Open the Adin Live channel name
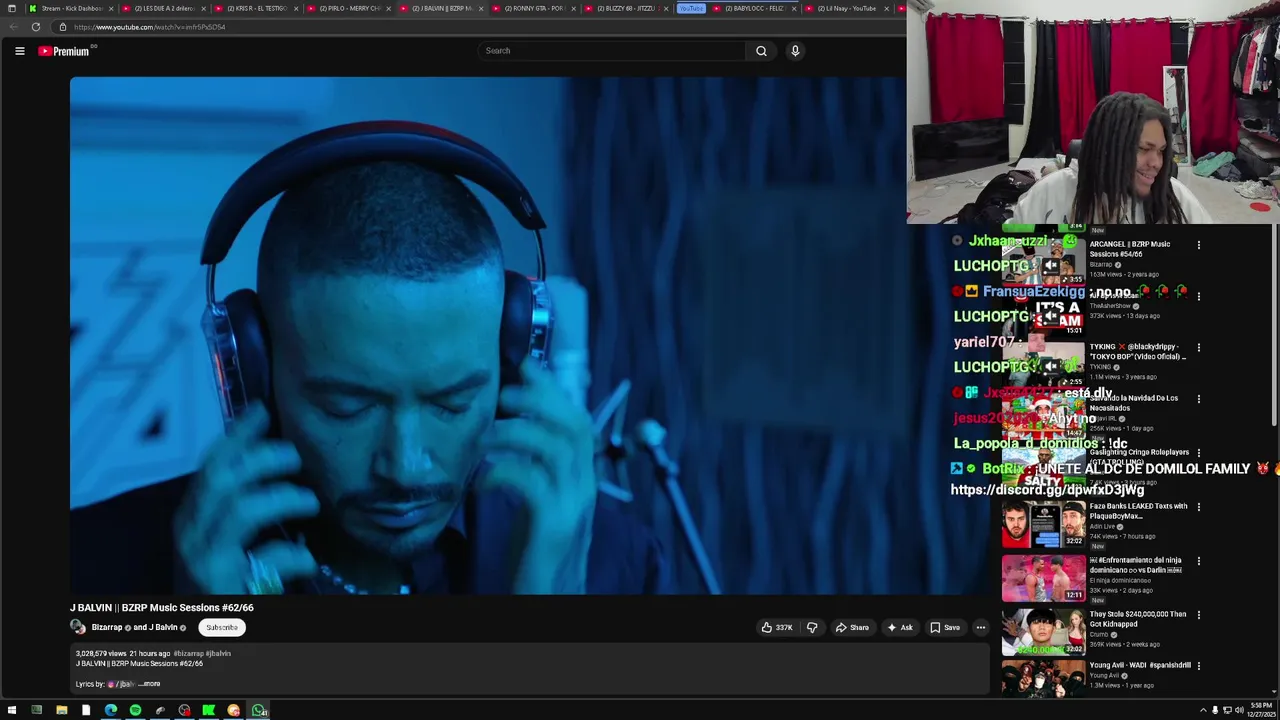1280x720 pixels. [1102, 527]
